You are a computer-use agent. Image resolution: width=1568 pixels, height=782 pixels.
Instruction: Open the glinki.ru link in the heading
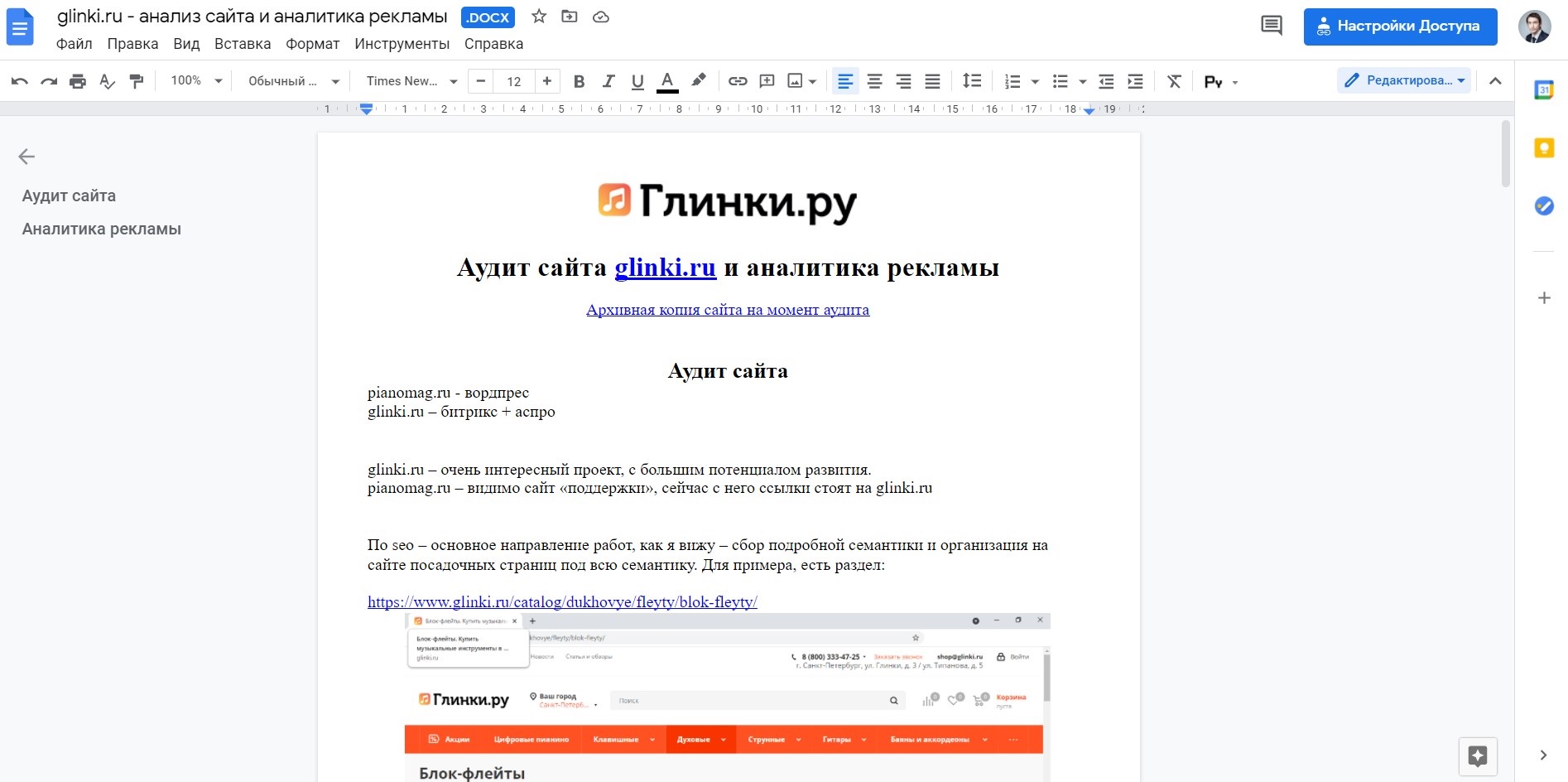pyautogui.click(x=665, y=268)
